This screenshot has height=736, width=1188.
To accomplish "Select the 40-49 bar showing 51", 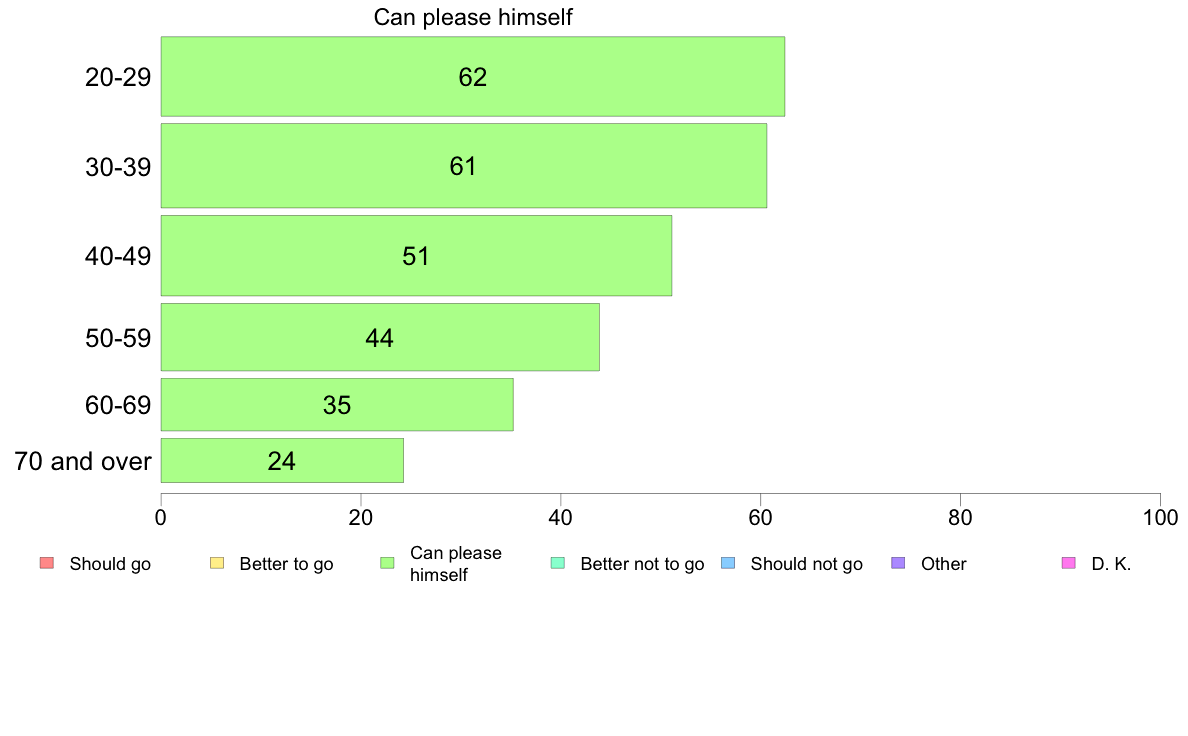I will point(416,256).
